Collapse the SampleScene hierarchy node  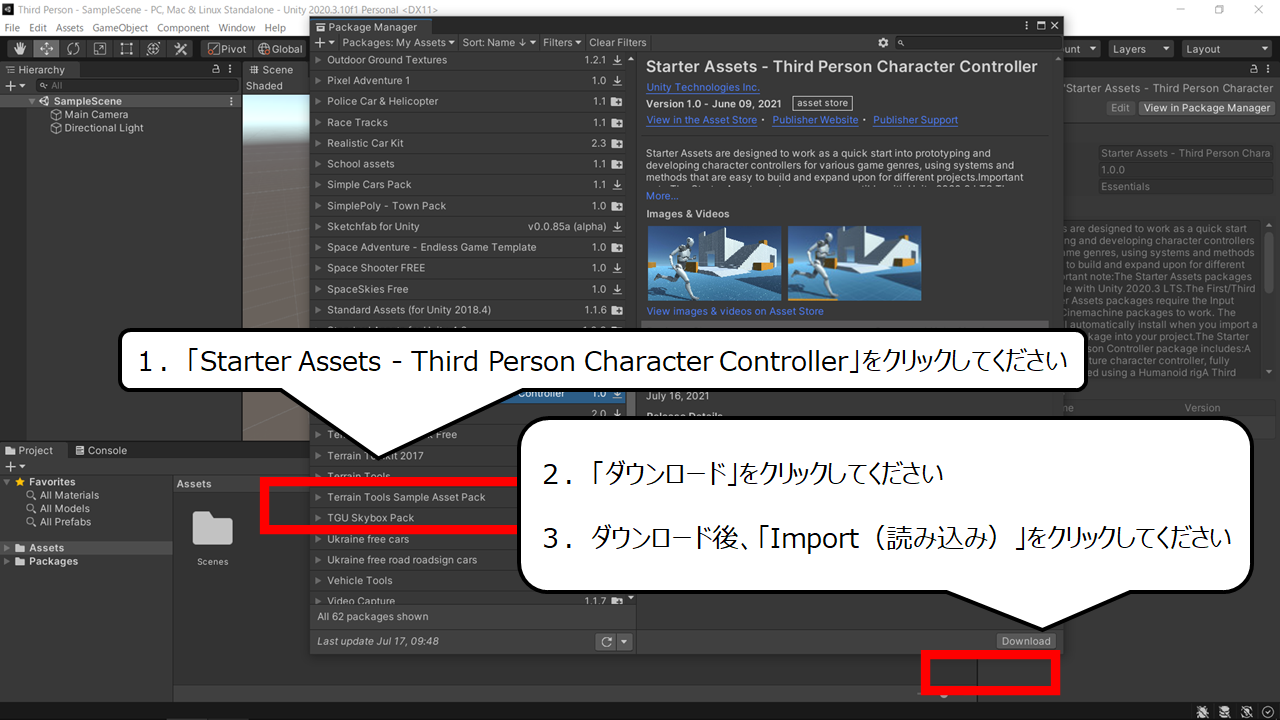click(32, 101)
